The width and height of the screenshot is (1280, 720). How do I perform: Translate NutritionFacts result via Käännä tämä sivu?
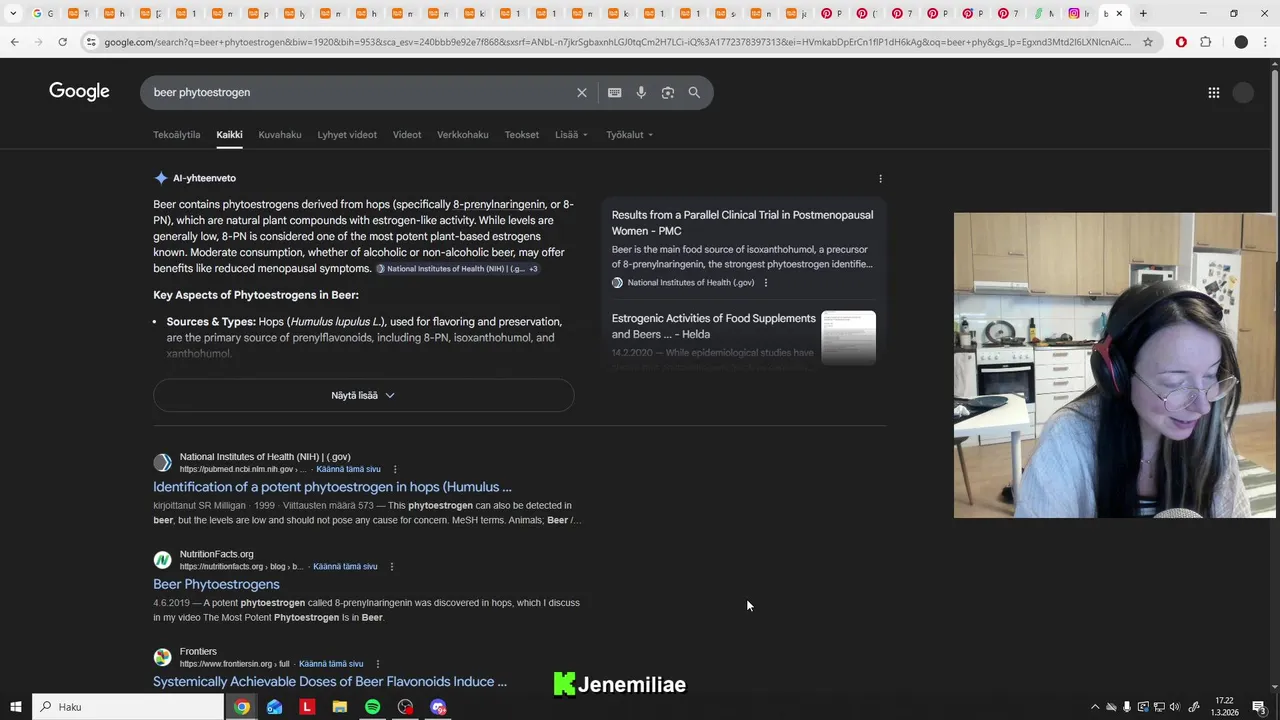point(345,567)
